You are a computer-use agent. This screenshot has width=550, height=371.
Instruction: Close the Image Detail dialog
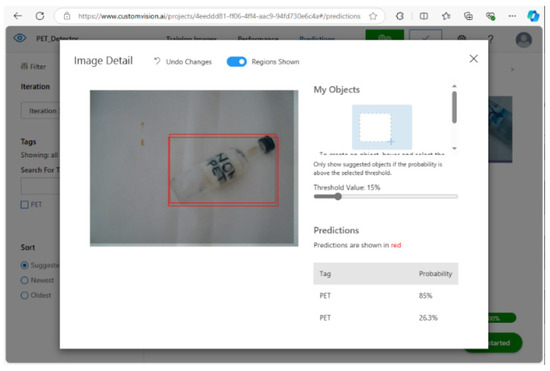point(474,59)
